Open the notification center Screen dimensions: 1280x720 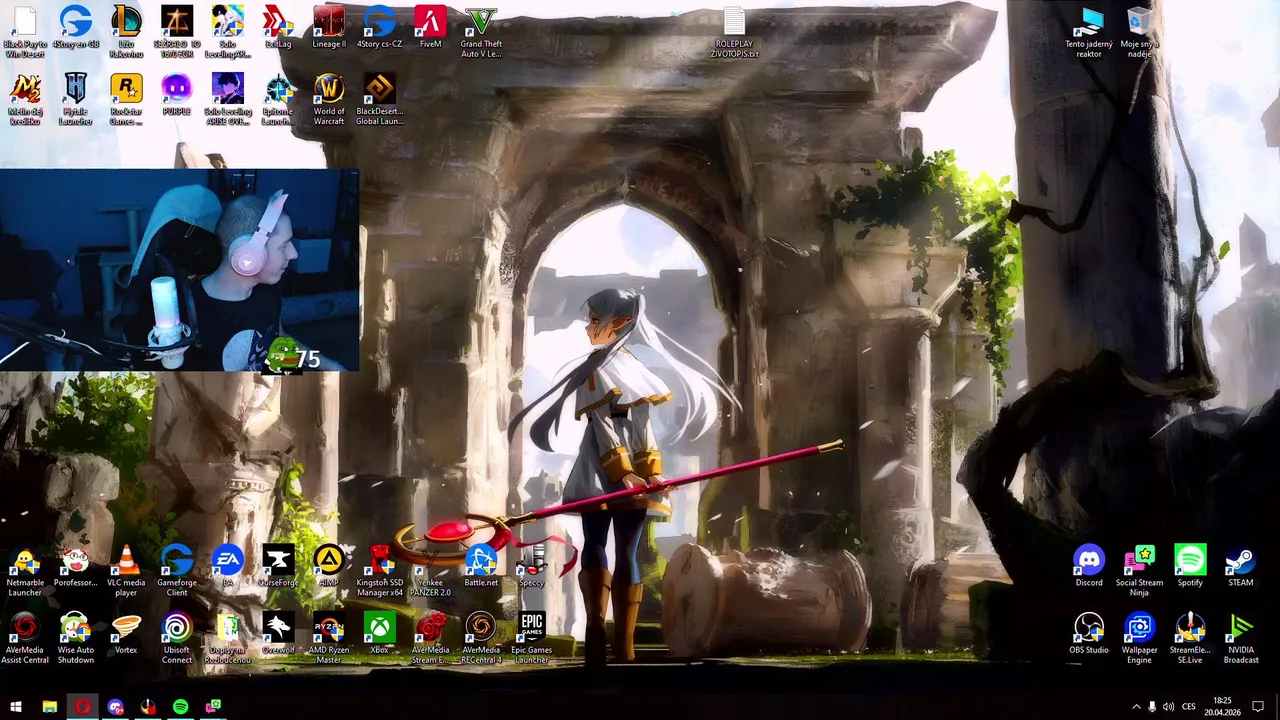pyautogui.click(x=1258, y=707)
